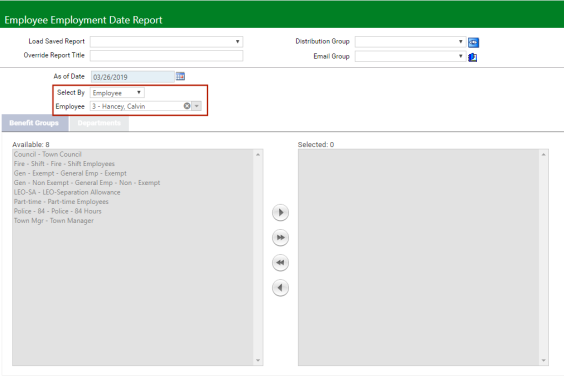Click the As of Date field

pyautogui.click(x=132, y=77)
